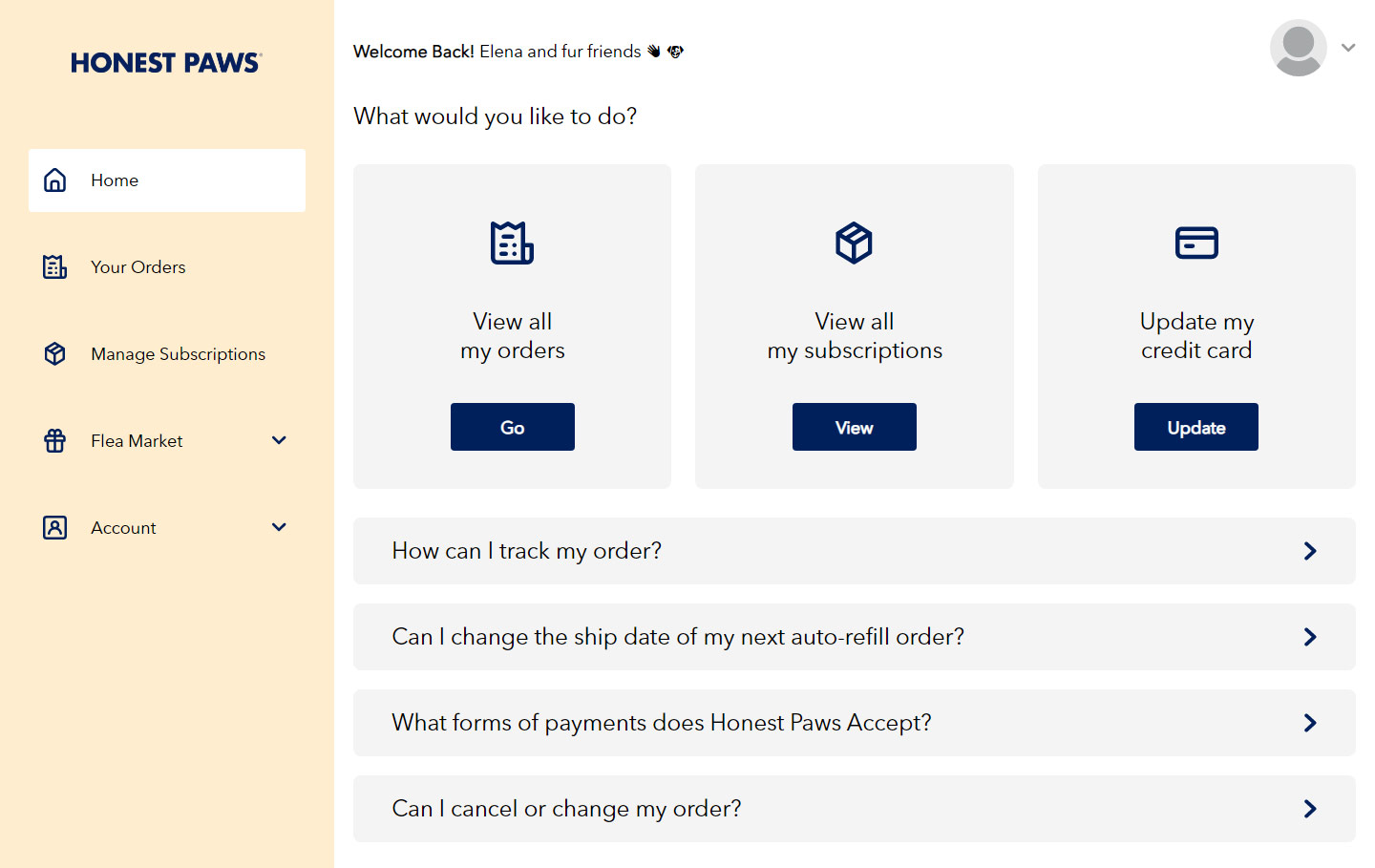Expand the 'How can I track my order?' question
This screenshot has width=1375, height=868.
coord(1310,551)
